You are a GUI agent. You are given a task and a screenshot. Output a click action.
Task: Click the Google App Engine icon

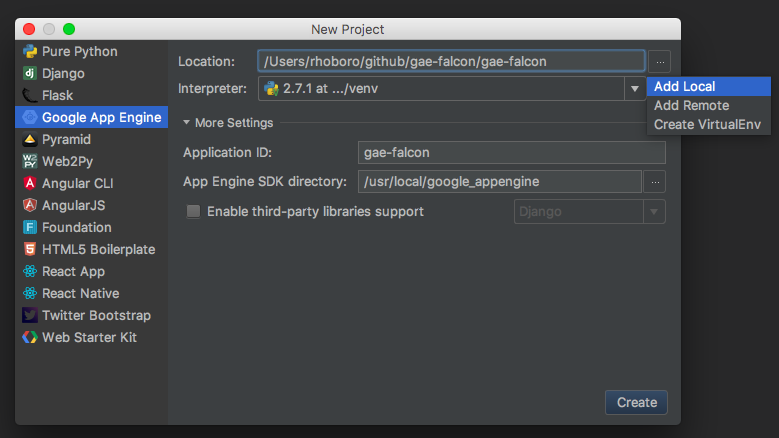click(x=30, y=117)
